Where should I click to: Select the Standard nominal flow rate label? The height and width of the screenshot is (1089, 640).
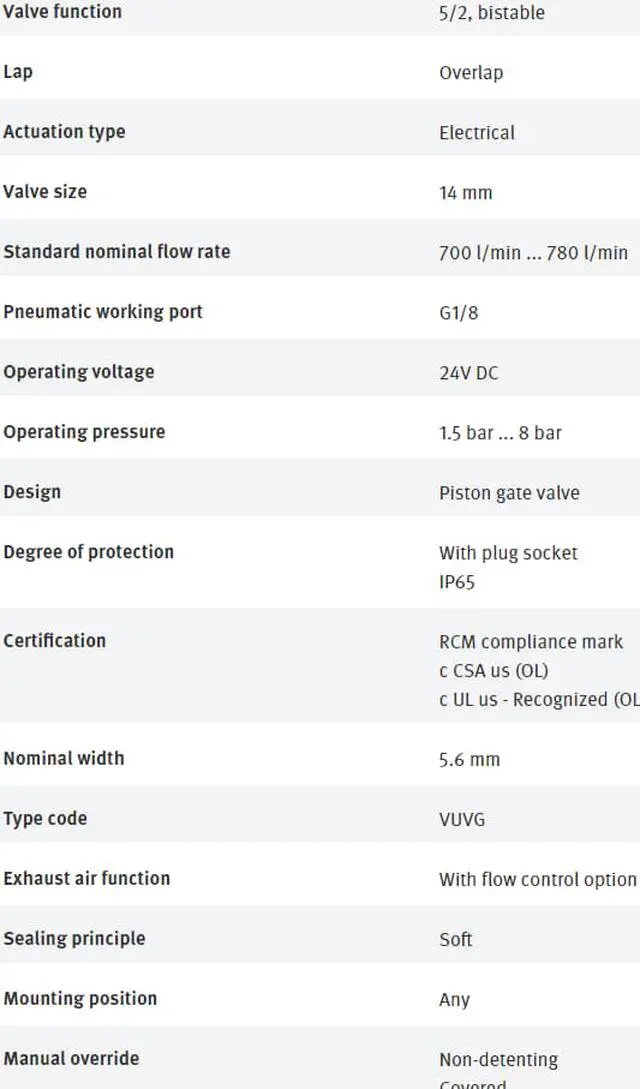click(117, 251)
